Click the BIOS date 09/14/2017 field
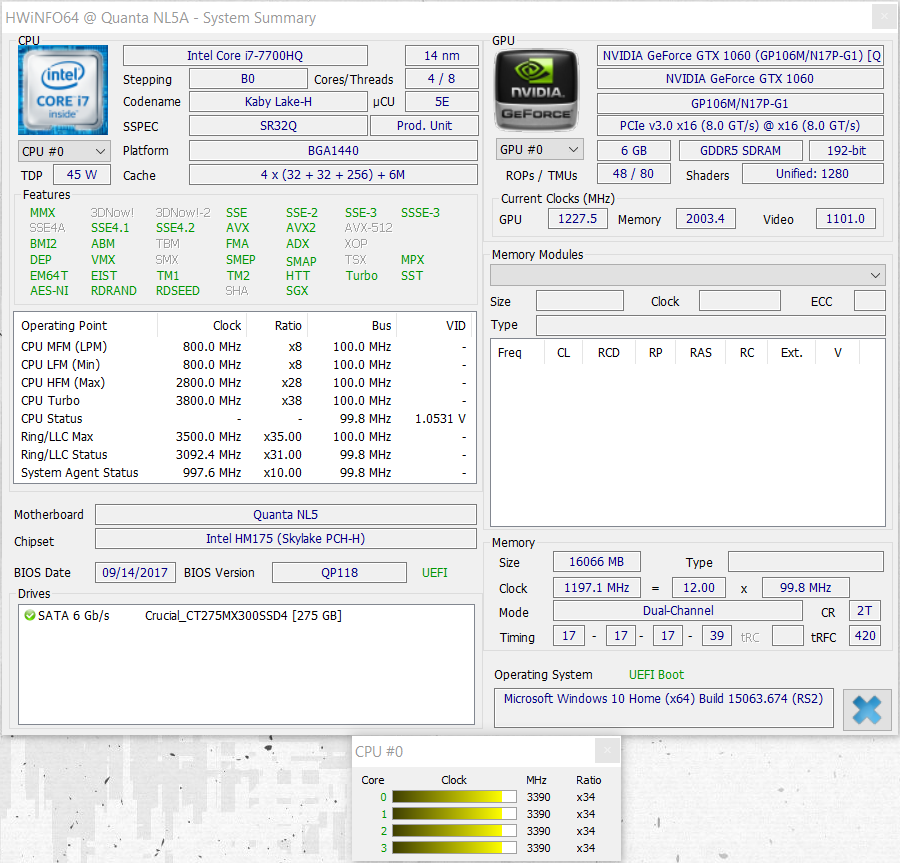Image resolution: width=900 pixels, height=863 pixels. pos(135,573)
